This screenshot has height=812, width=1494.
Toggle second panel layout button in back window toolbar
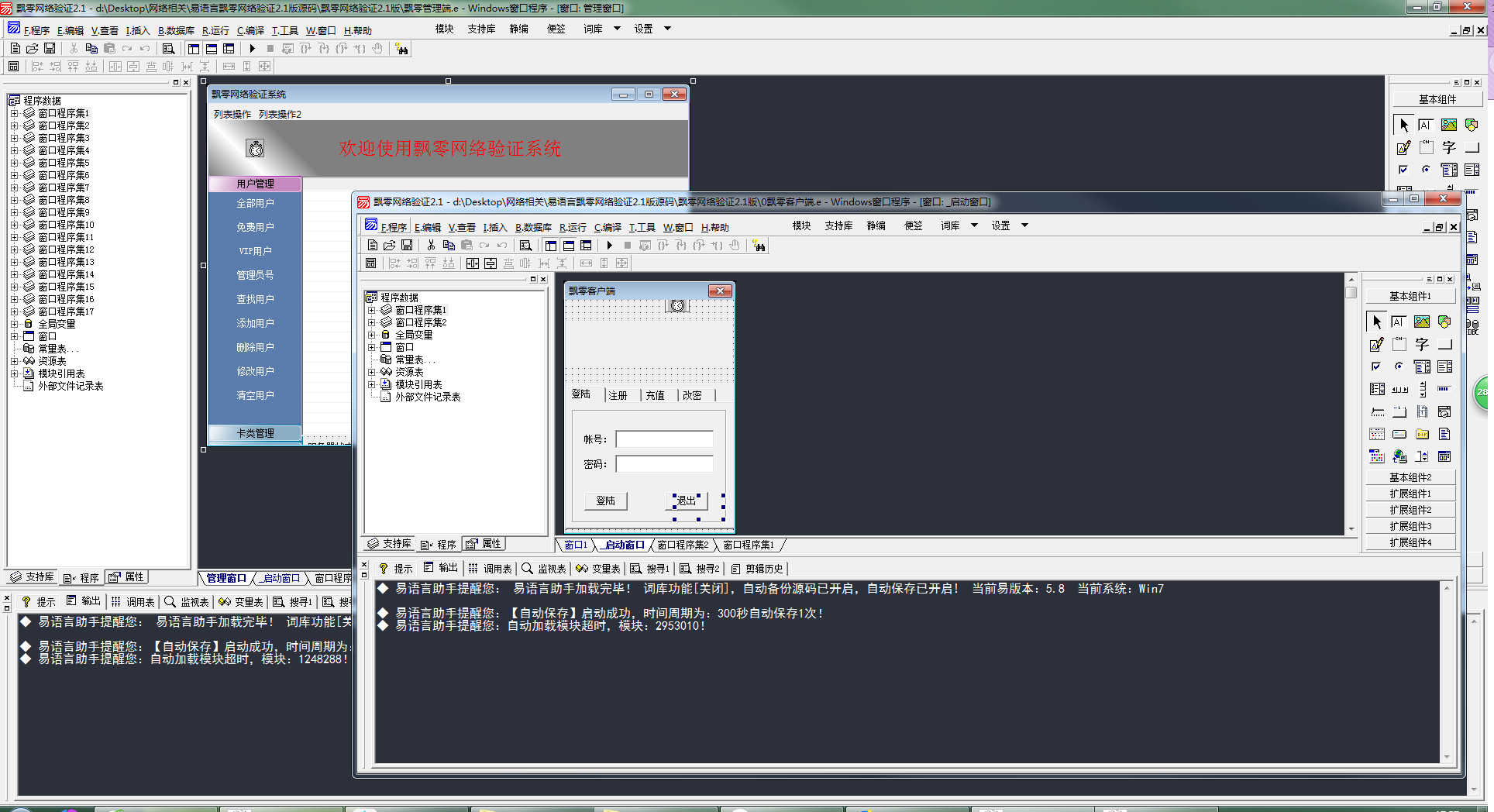[212, 49]
